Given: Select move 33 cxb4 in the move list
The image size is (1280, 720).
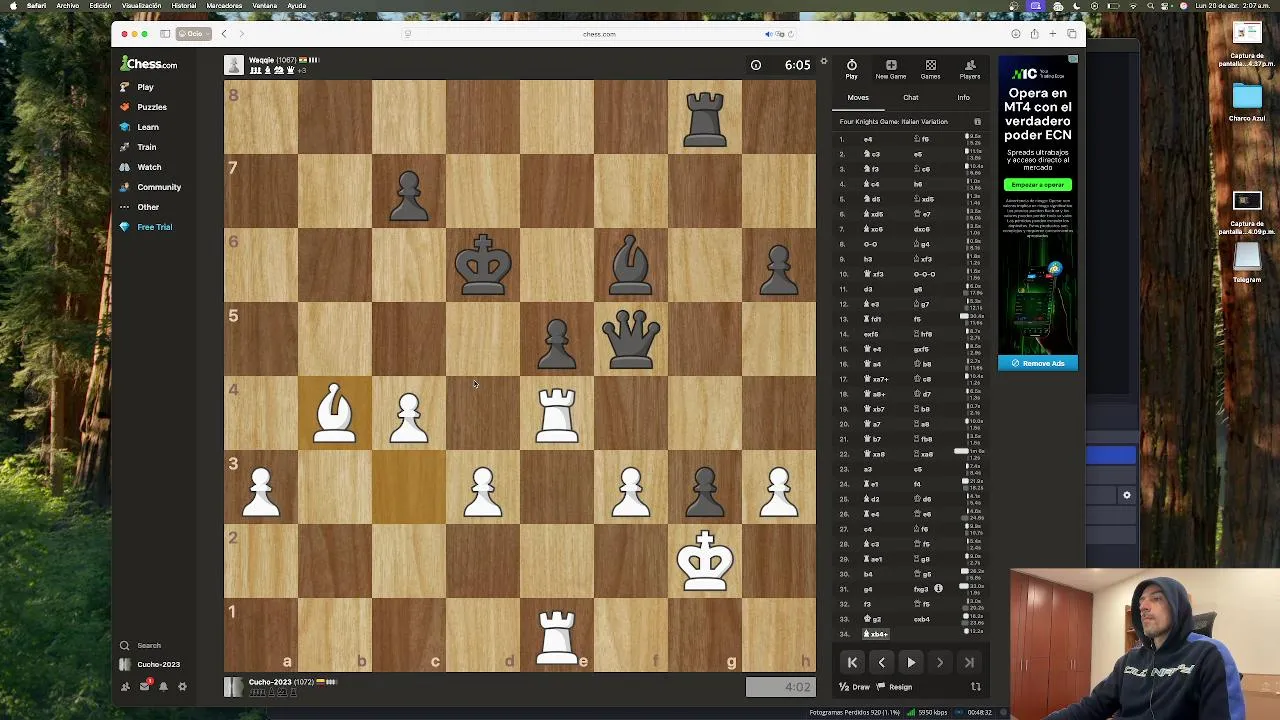Looking at the screenshot, I should pos(922,619).
